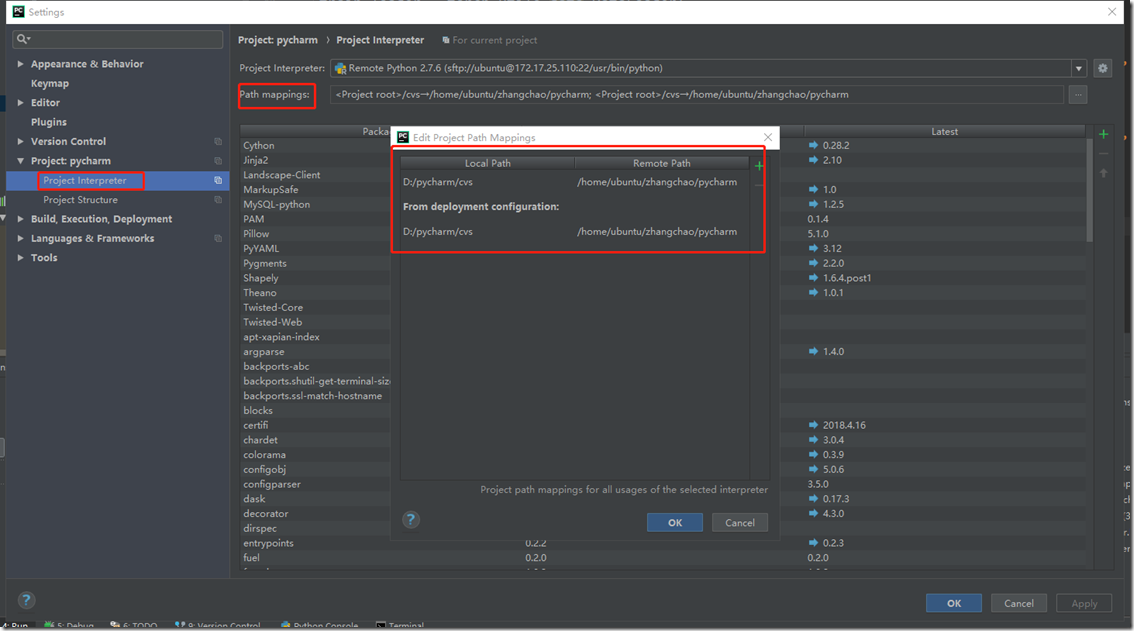Click OK button in Settings window
The height and width of the screenshot is (631, 1134).
tap(954, 603)
